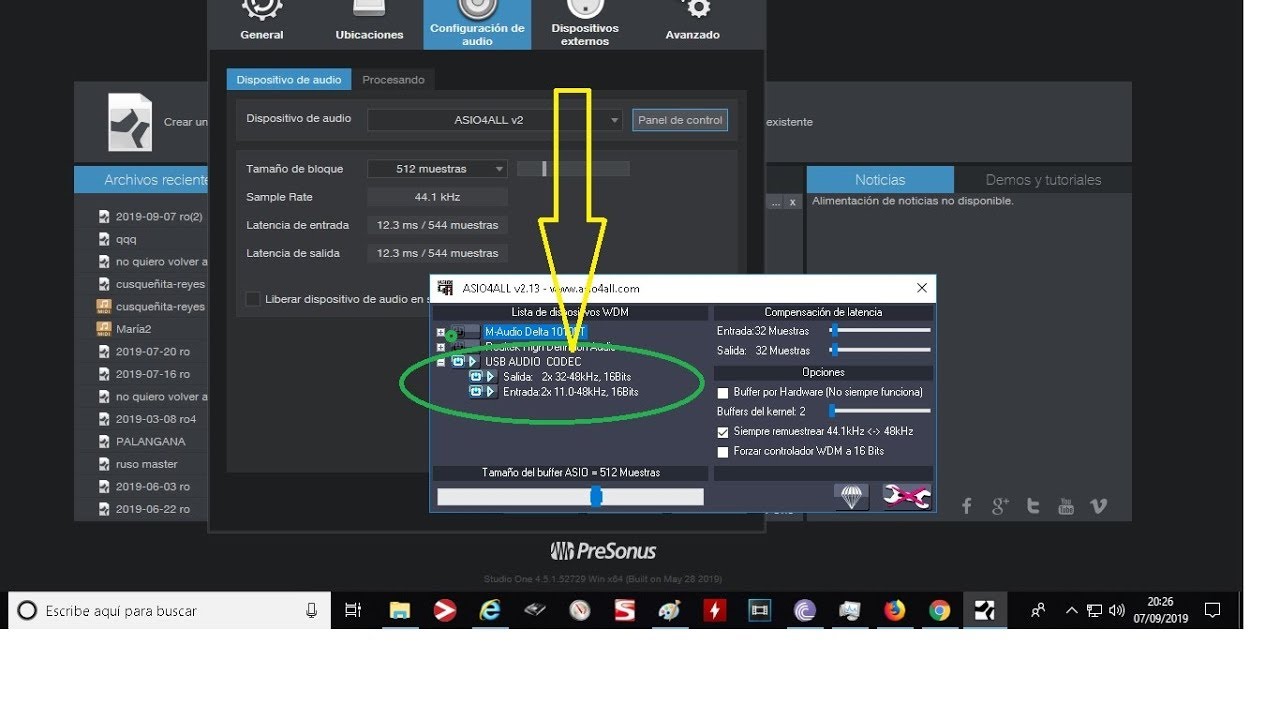Open Google Chrome from the taskbar
Screen dimensions: 1280x720
pos(939,610)
